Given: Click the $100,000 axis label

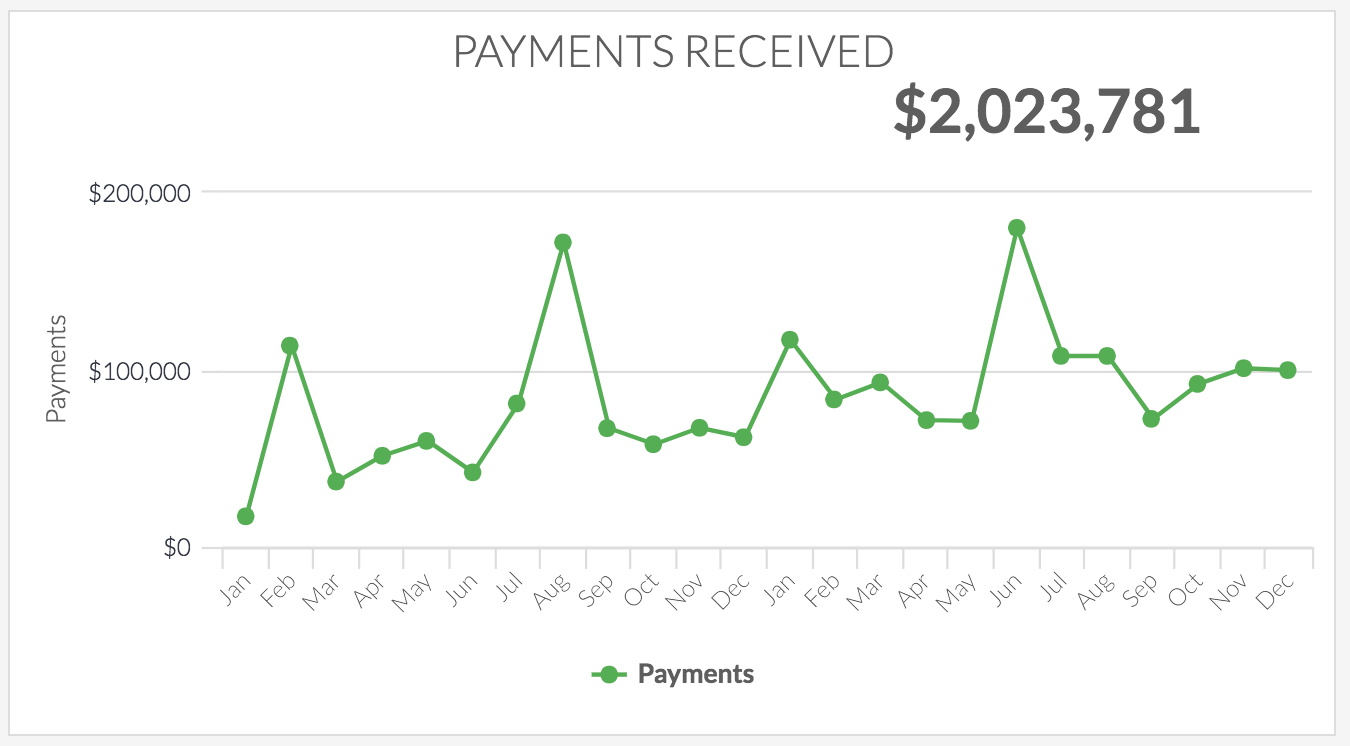Looking at the screenshot, I should [140, 372].
